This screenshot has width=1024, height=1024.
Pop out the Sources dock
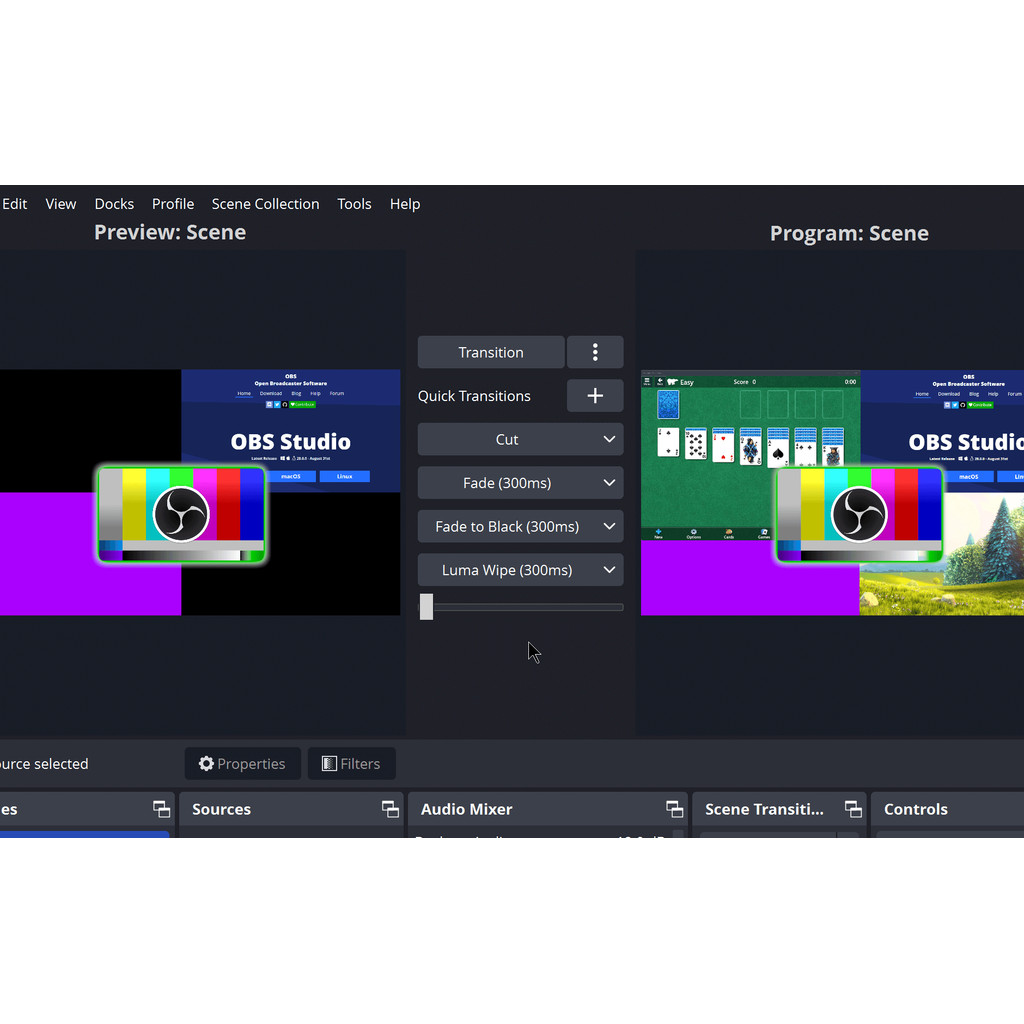click(x=390, y=809)
